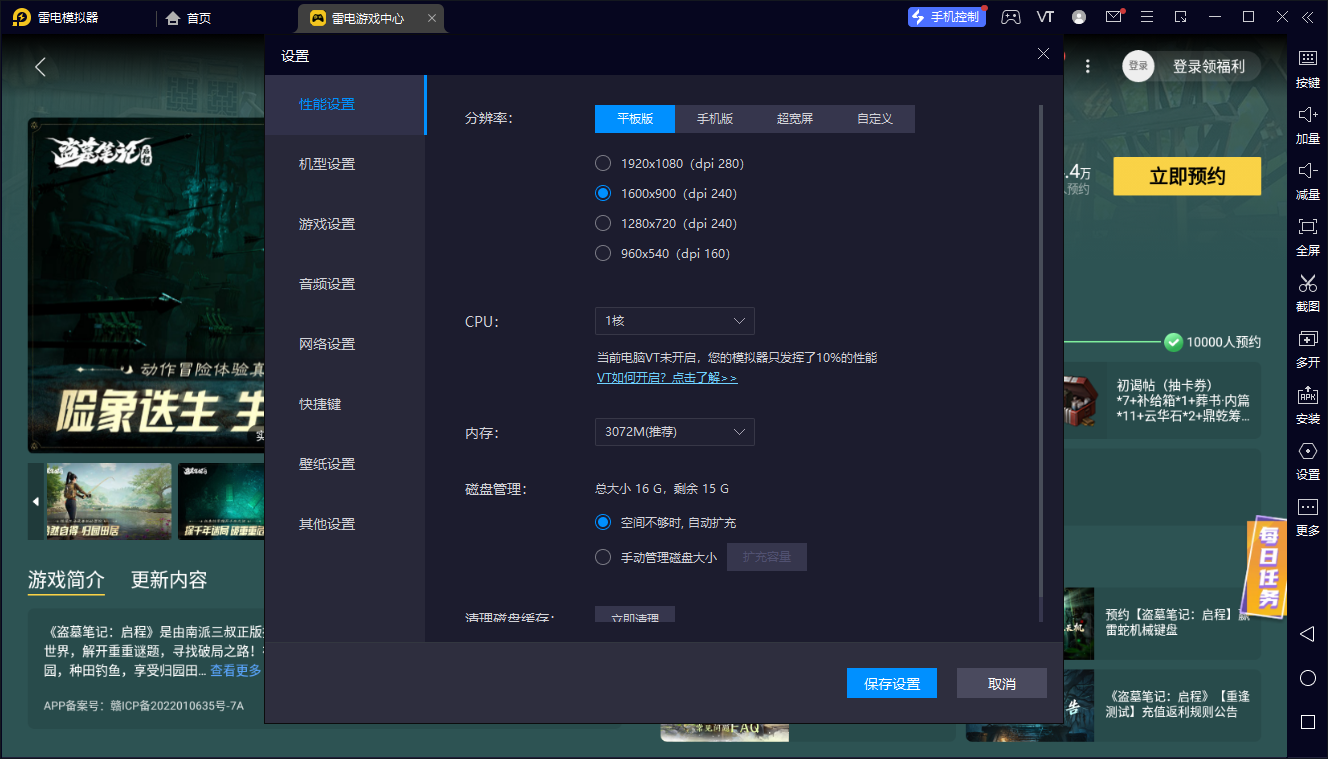Open 性能设置 settings category
The image size is (1328, 759).
(x=345, y=104)
